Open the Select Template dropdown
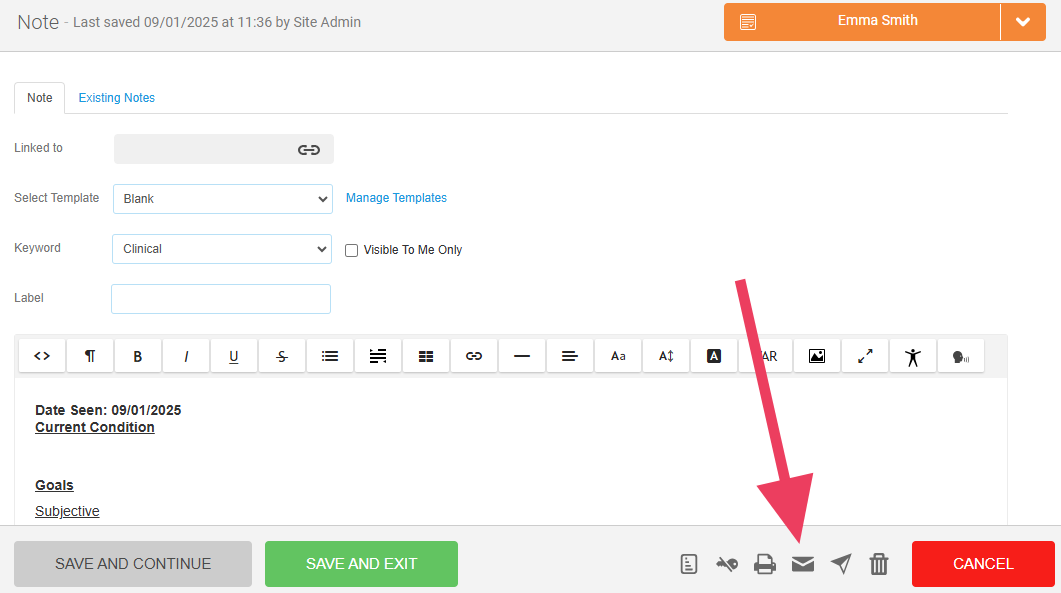This screenshot has width=1061, height=593. point(222,199)
